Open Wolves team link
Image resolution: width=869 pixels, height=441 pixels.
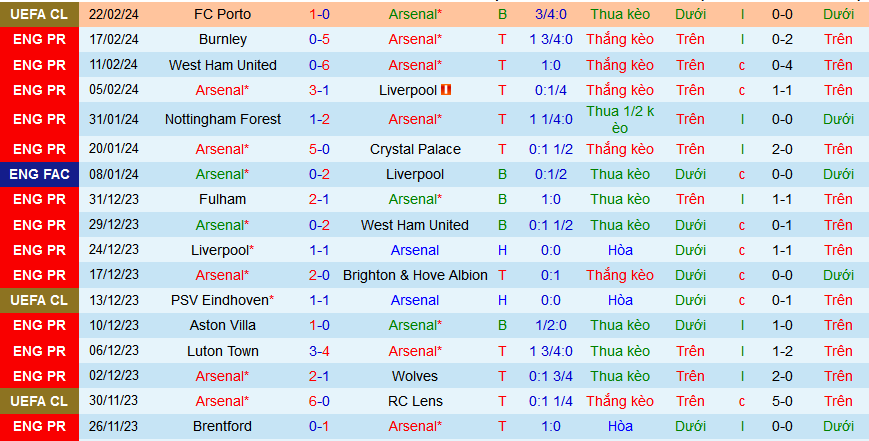click(x=415, y=376)
